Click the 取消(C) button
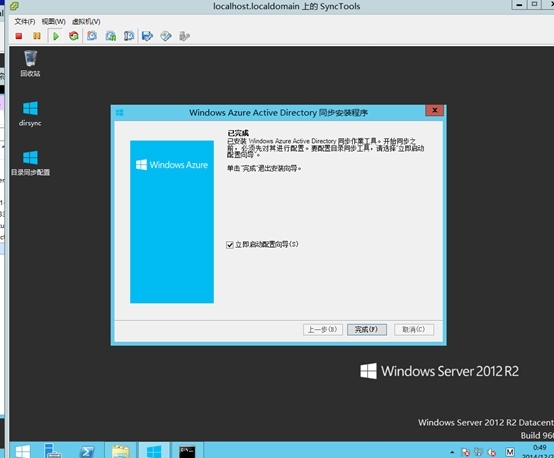The height and width of the screenshot is (458, 554). coord(414,330)
